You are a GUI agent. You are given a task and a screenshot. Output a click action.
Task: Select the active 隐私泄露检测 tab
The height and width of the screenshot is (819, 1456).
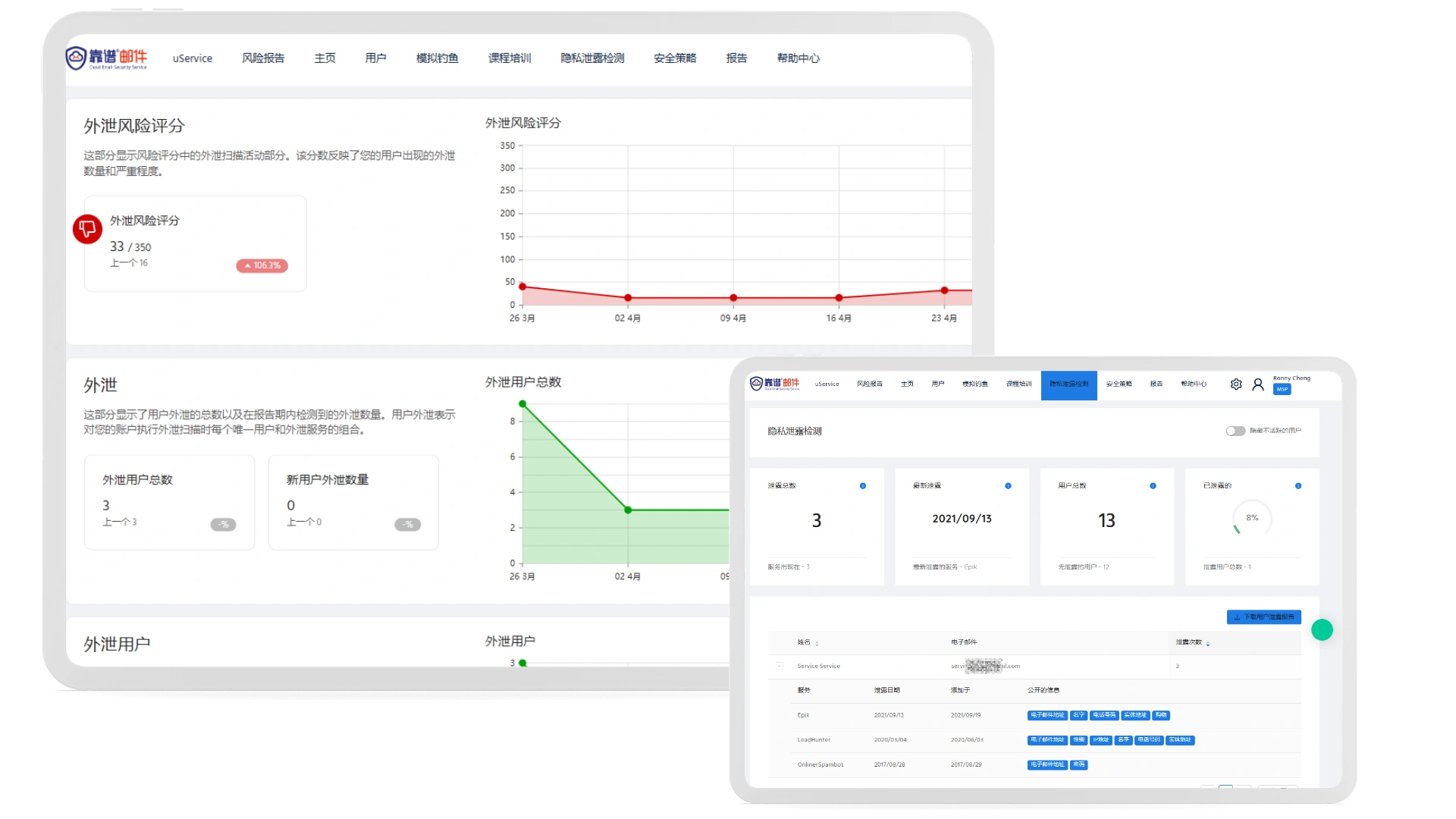click(1068, 384)
